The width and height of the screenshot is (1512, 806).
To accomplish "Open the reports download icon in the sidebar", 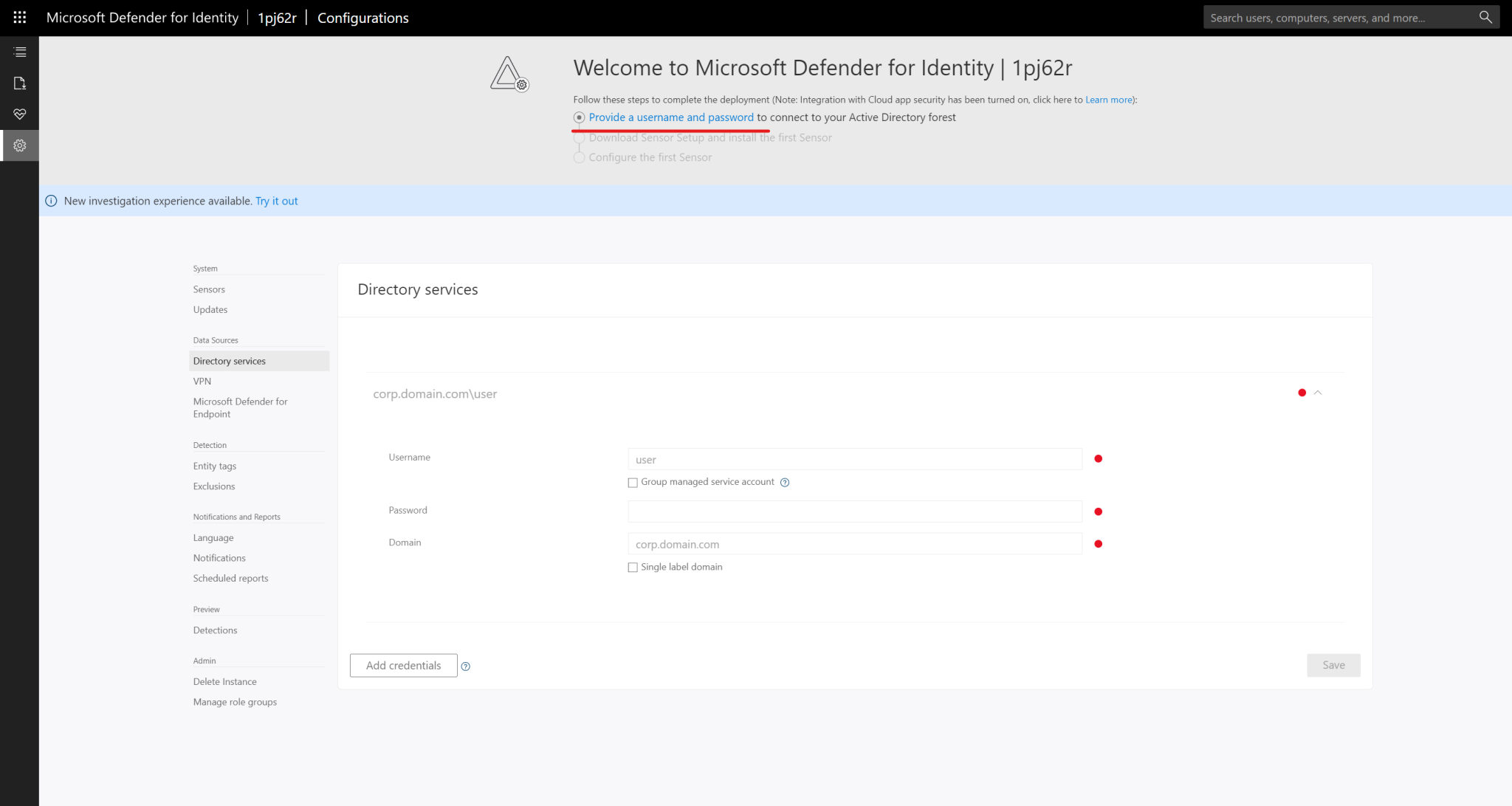I will point(19,83).
